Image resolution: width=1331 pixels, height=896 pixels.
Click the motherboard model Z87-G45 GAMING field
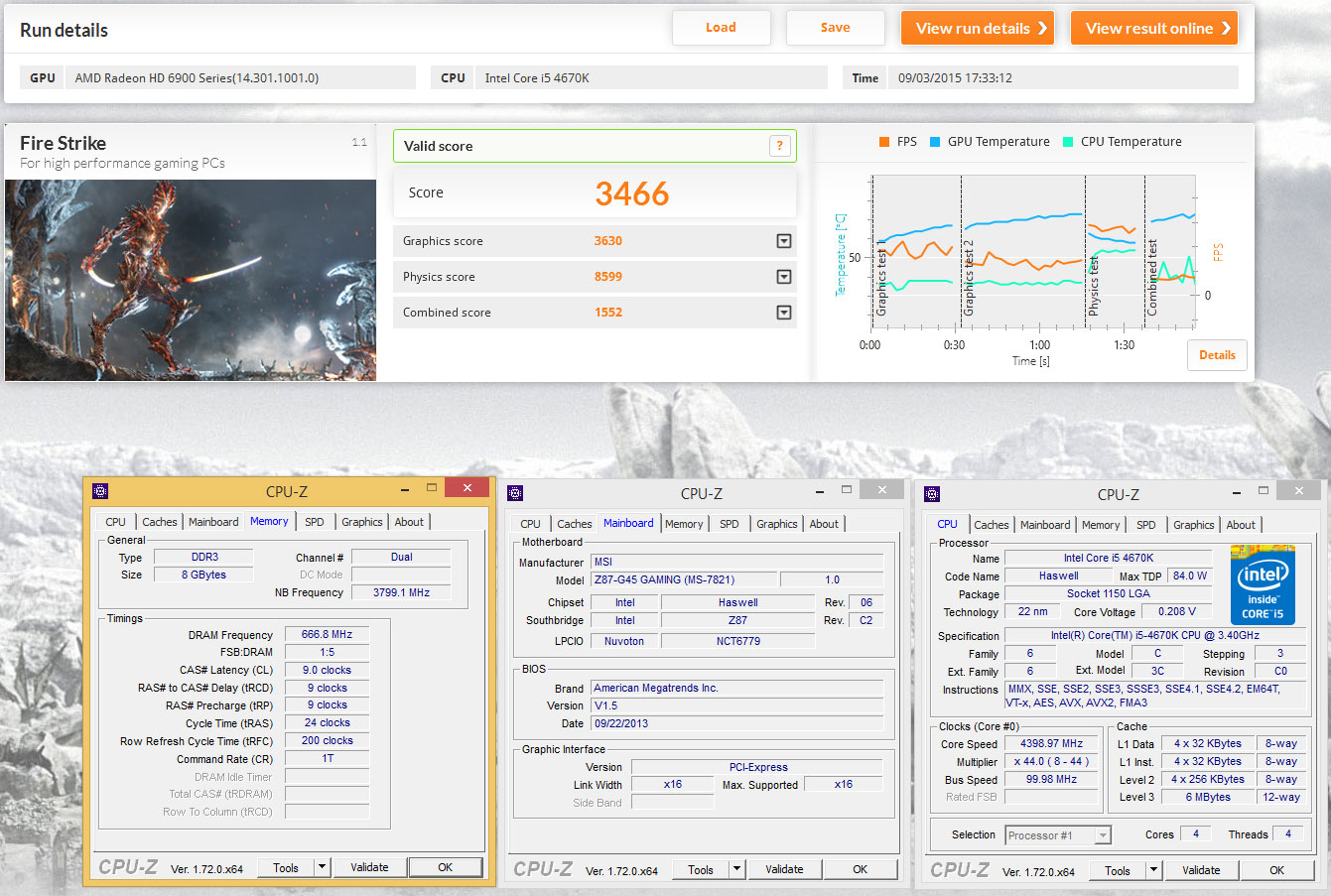pyautogui.click(x=683, y=579)
